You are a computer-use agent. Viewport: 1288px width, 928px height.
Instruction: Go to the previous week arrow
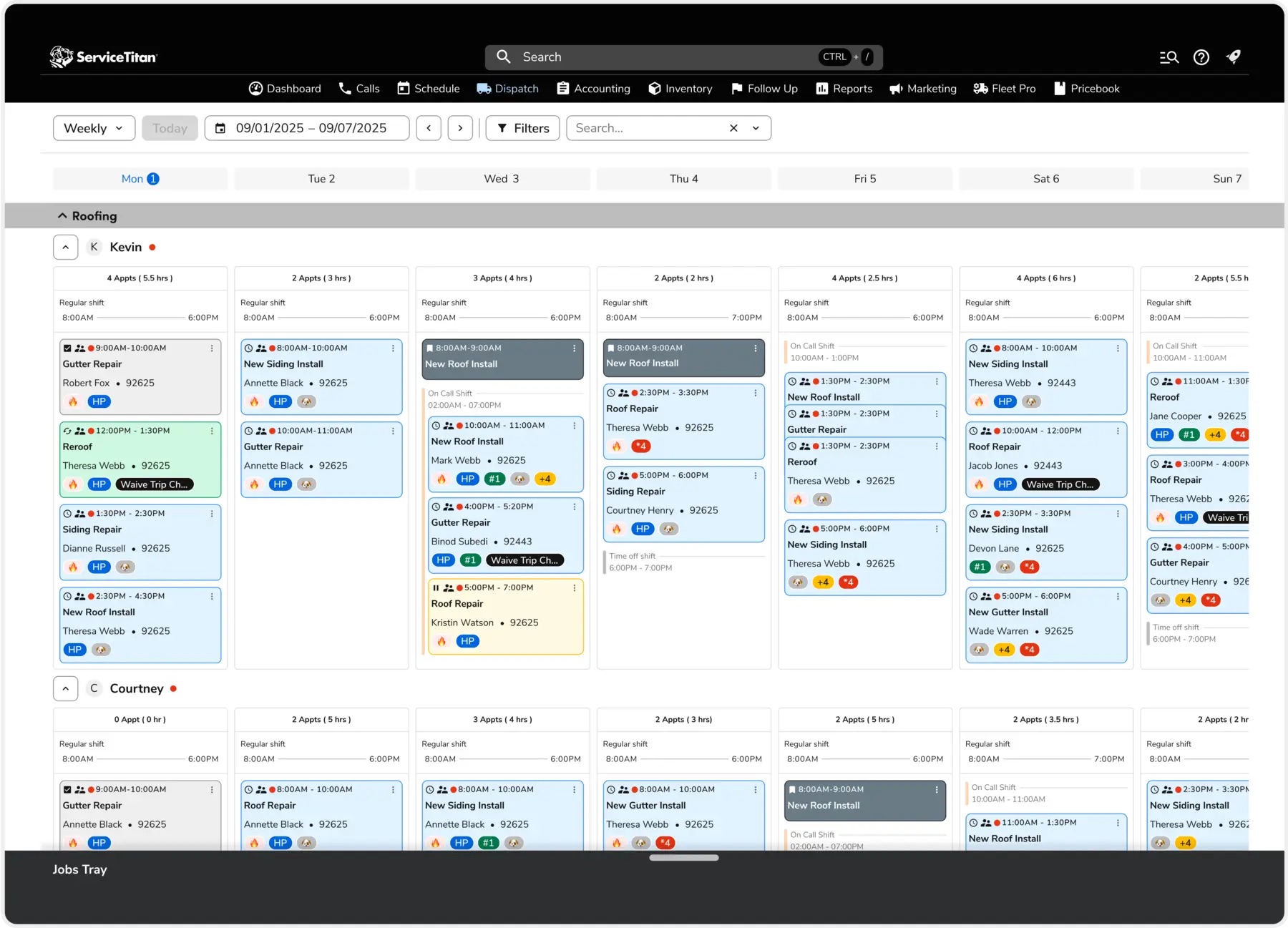click(429, 128)
